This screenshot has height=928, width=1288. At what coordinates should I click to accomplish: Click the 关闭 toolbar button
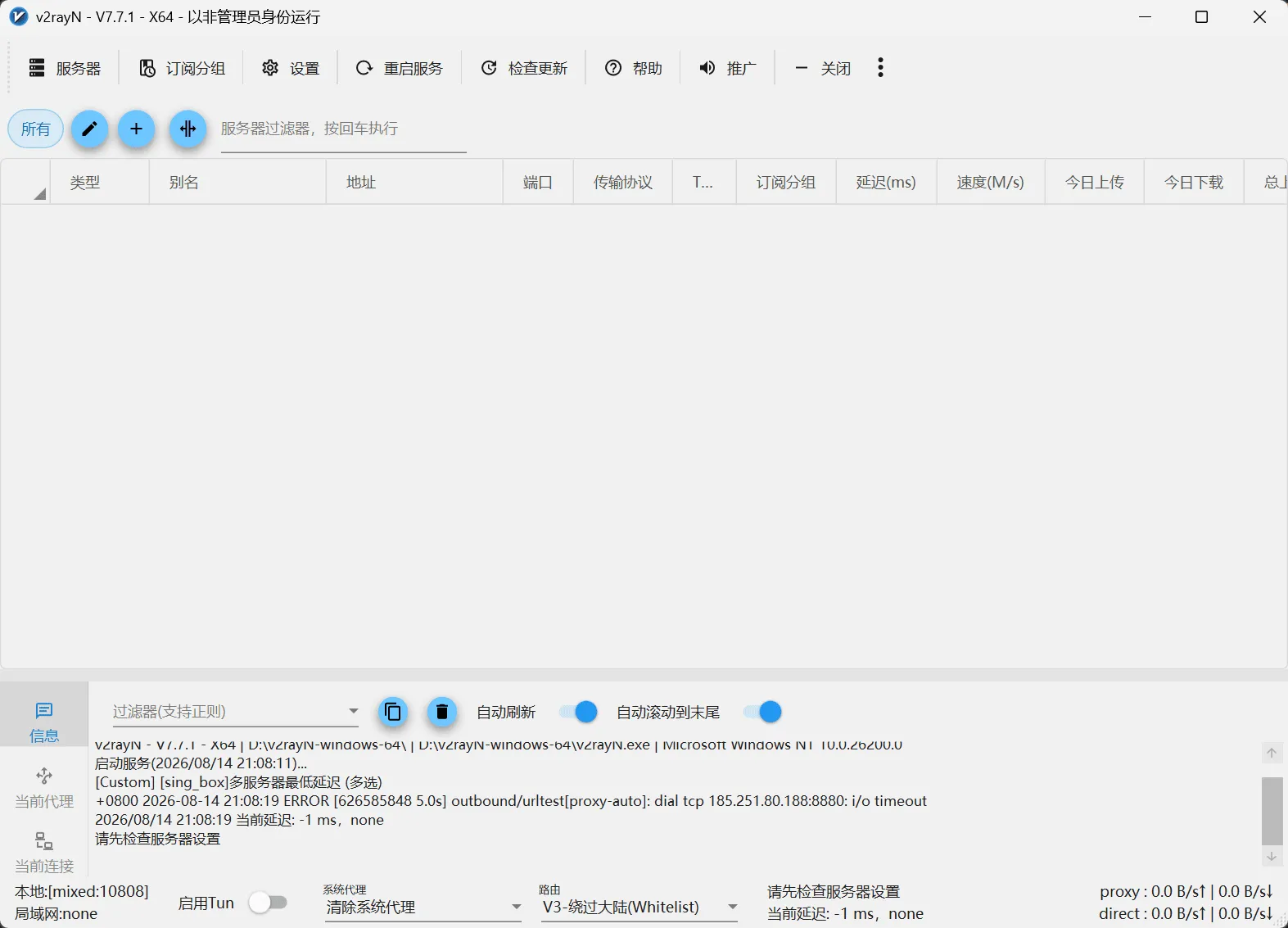pyautogui.click(x=823, y=68)
